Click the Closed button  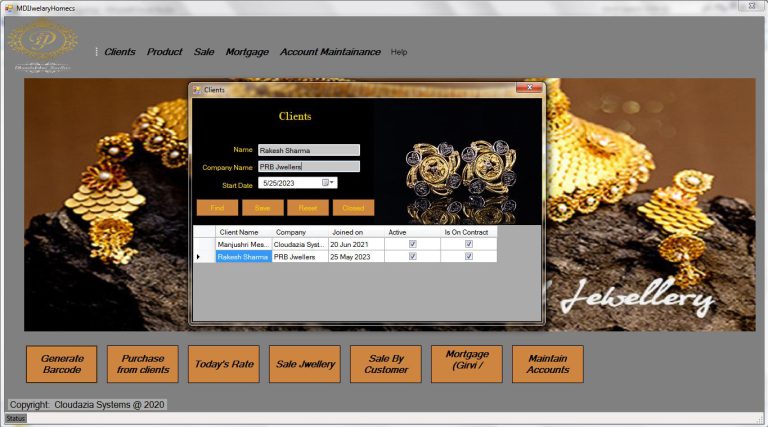[x=353, y=208]
